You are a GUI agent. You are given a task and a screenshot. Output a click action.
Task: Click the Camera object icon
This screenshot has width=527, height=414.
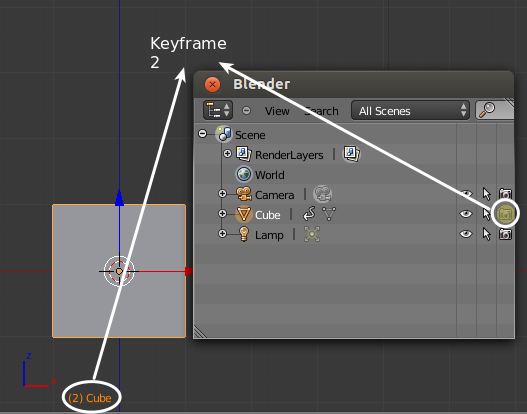click(244, 194)
